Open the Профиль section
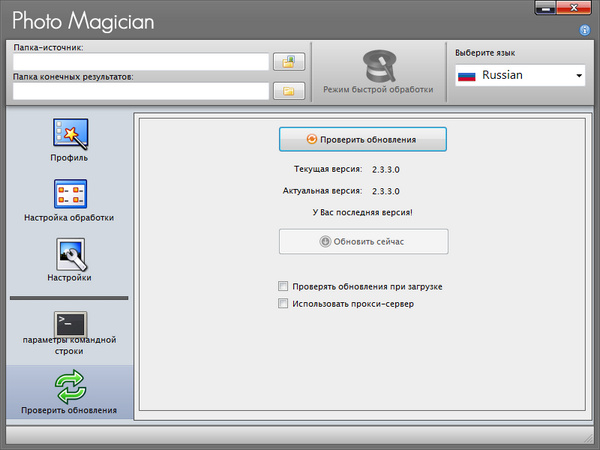 click(69, 135)
